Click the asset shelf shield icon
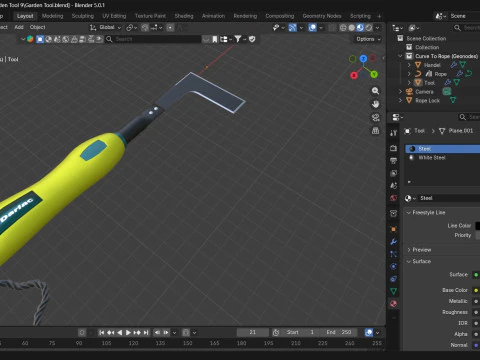Viewport: 480px width, 360px height. click(x=252, y=39)
